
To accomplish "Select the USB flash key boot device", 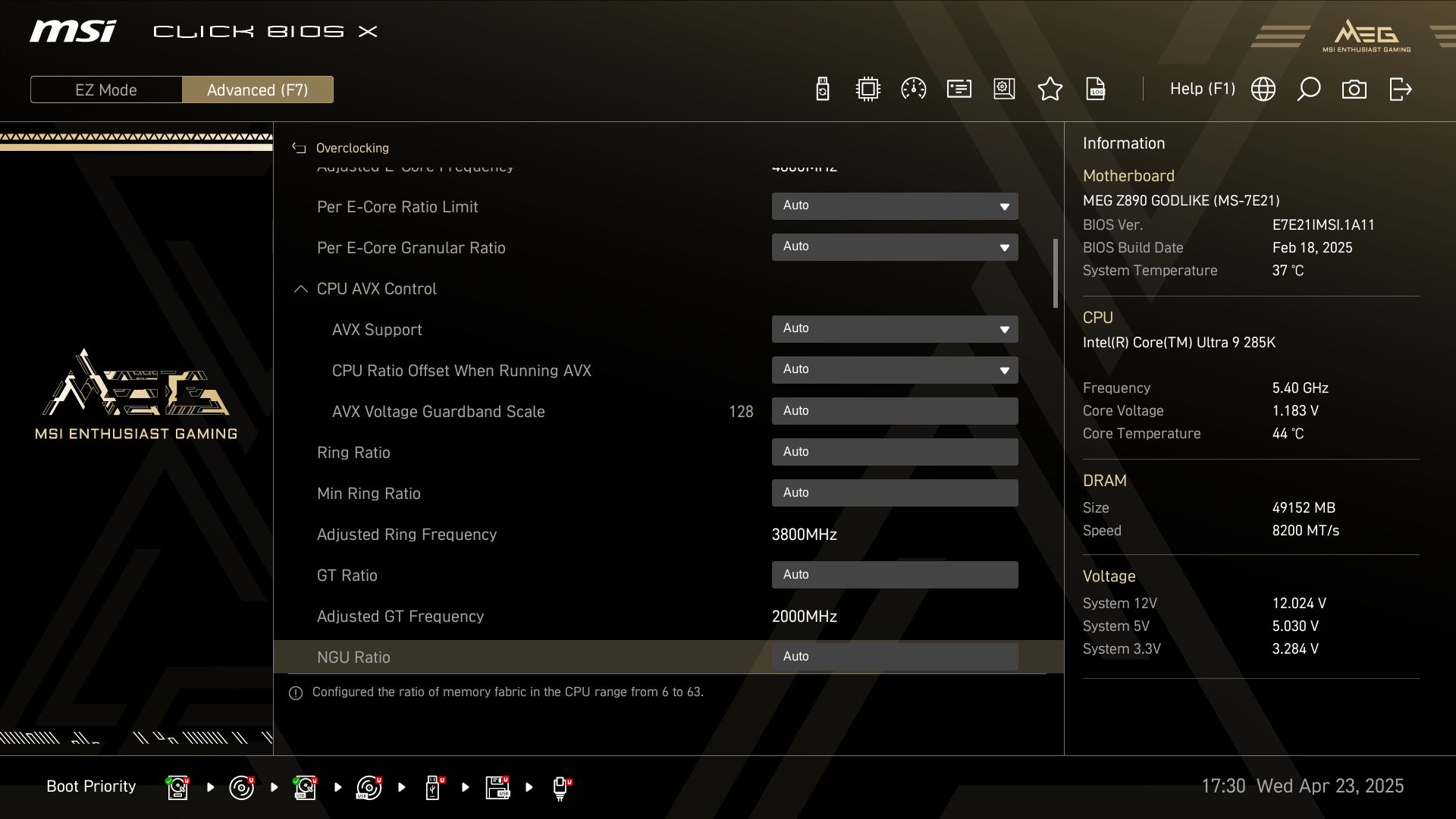I will 433,788.
